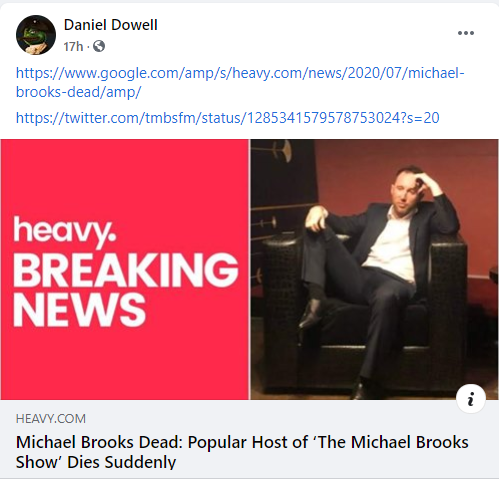Click the globe public-audience icon
499x479 pixels.
pos(99,46)
